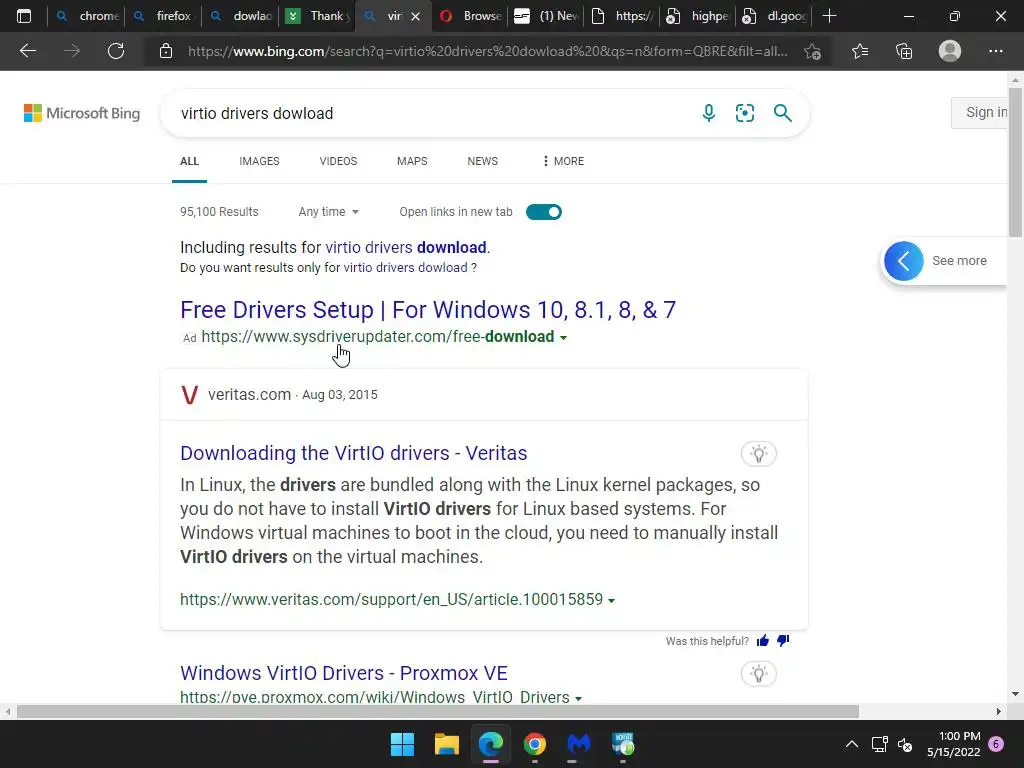Click the horizontal page scrollbar
Image resolution: width=1024 pixels, height=768 pixels.
(x=438, y=711)
